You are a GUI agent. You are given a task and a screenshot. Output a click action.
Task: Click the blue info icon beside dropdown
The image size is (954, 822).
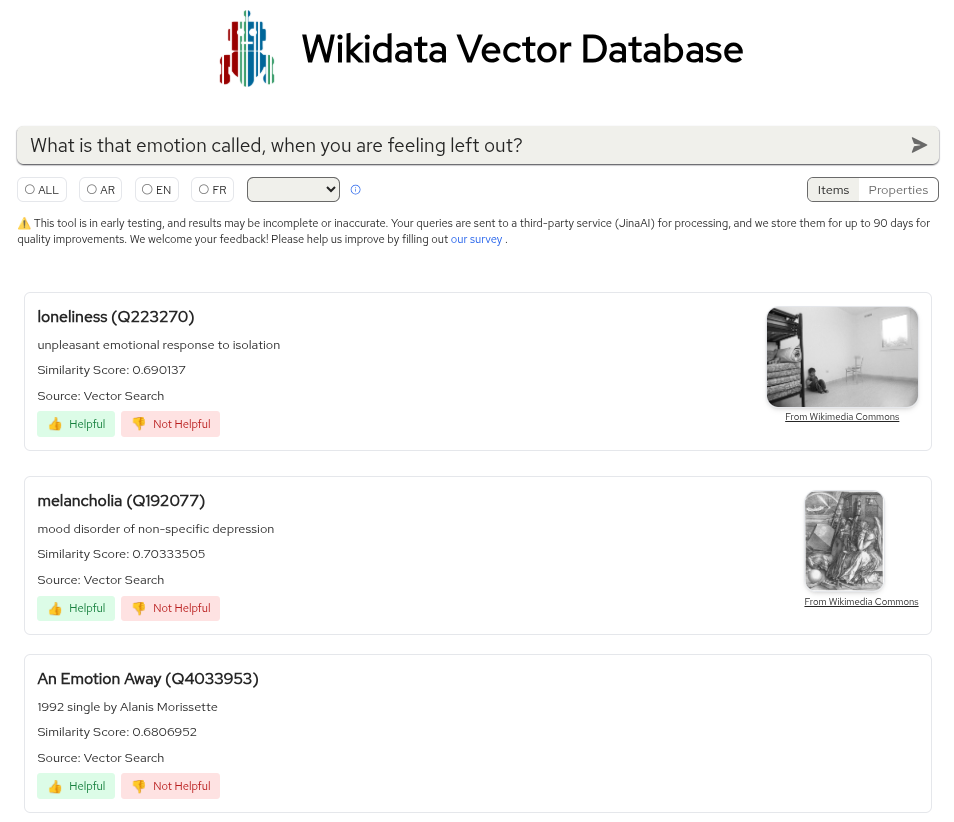355,190
